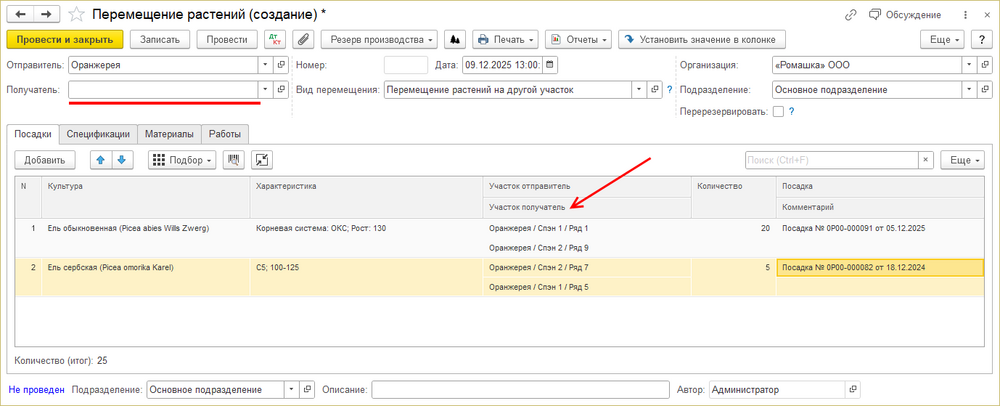Screen dimensions: 1000x406
Task: Click the empty Получатель field
Action: click(163, 90)
